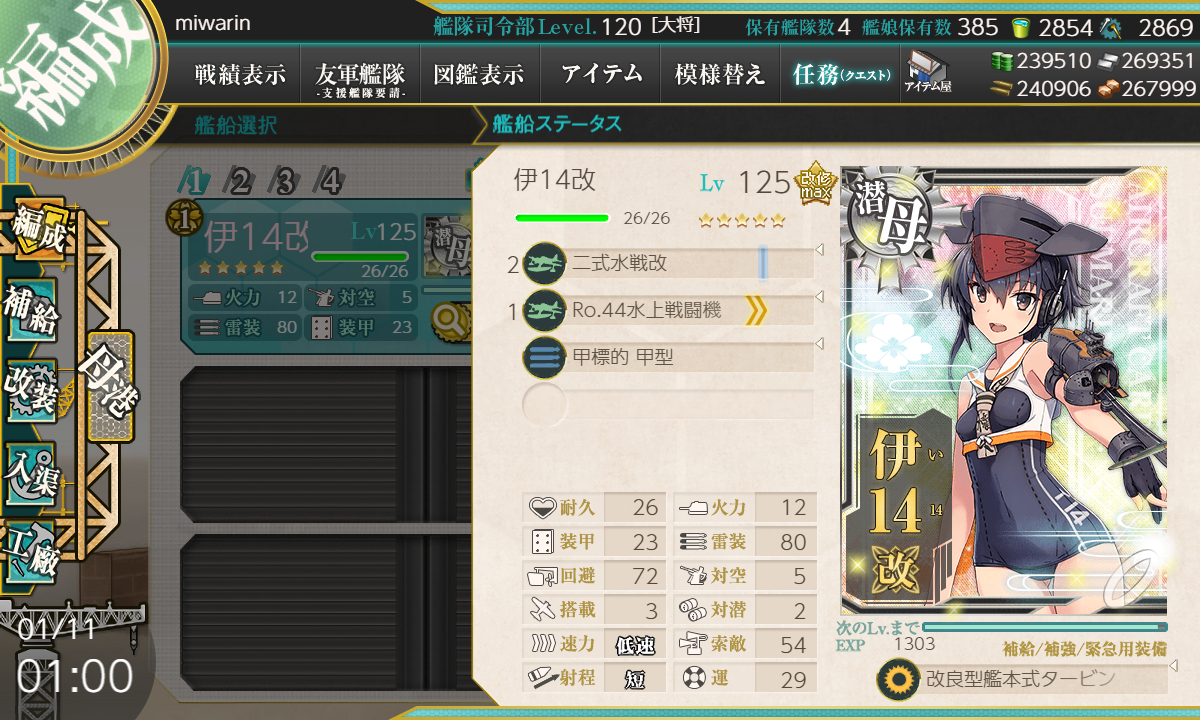1200x720 pixels.
Task: Click the 模様替え button
Action: click(720, 74)
